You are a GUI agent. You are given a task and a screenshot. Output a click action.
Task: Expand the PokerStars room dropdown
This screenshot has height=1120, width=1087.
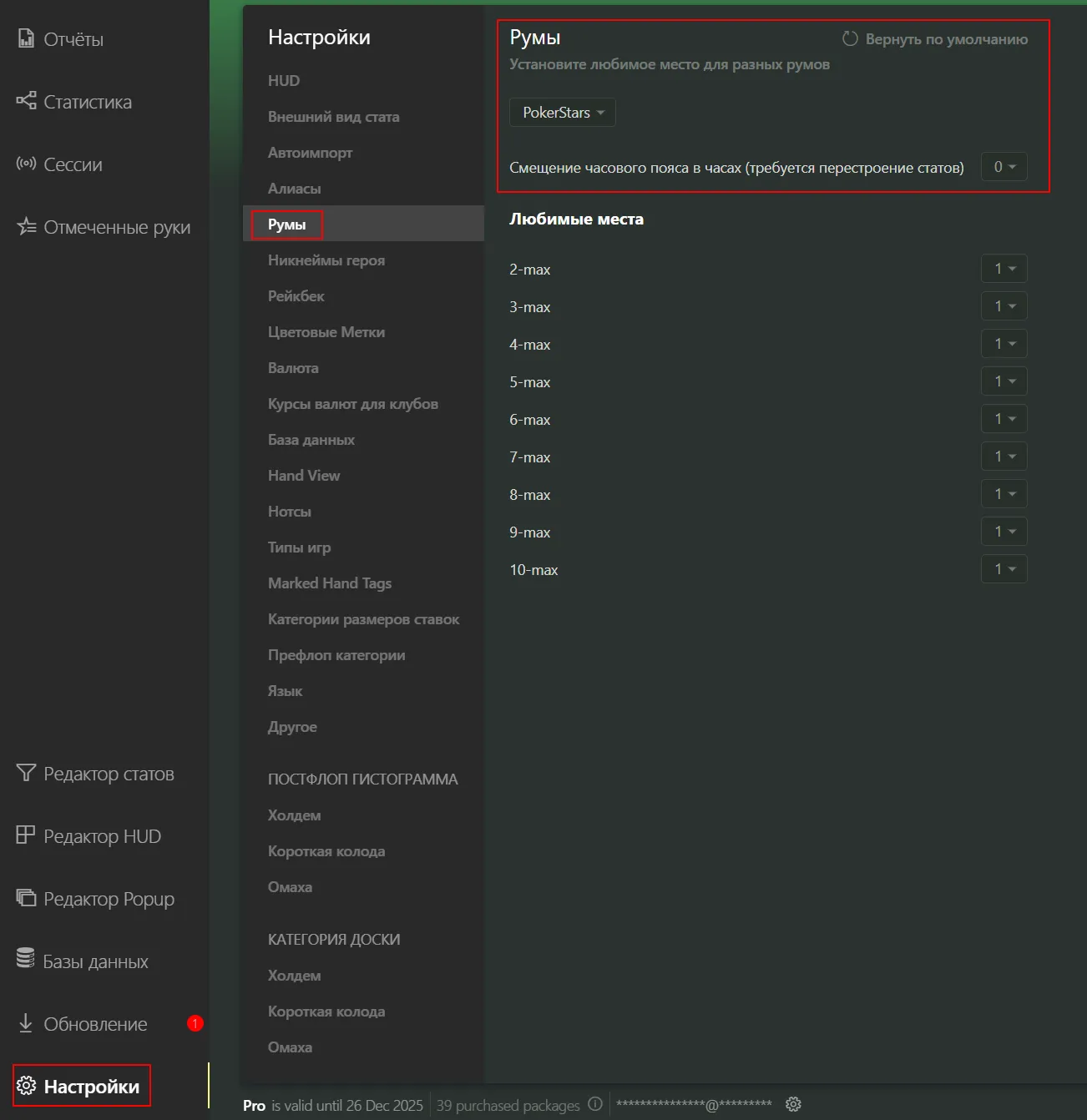563,113
